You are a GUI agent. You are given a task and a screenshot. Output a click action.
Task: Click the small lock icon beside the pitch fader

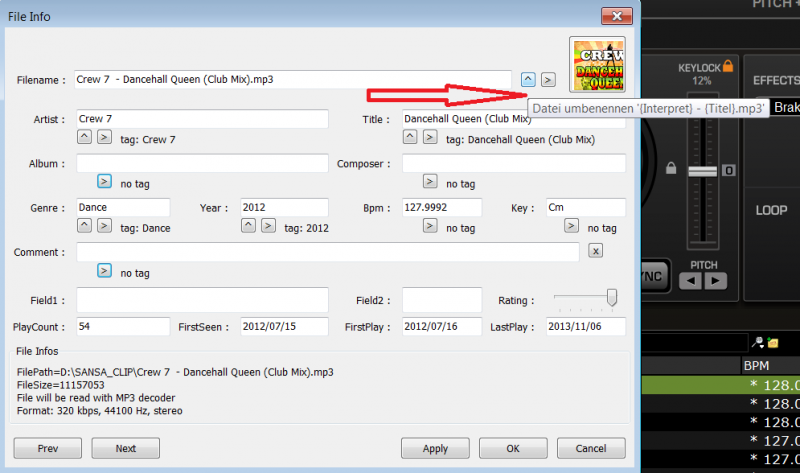click(x=671, y=168)
